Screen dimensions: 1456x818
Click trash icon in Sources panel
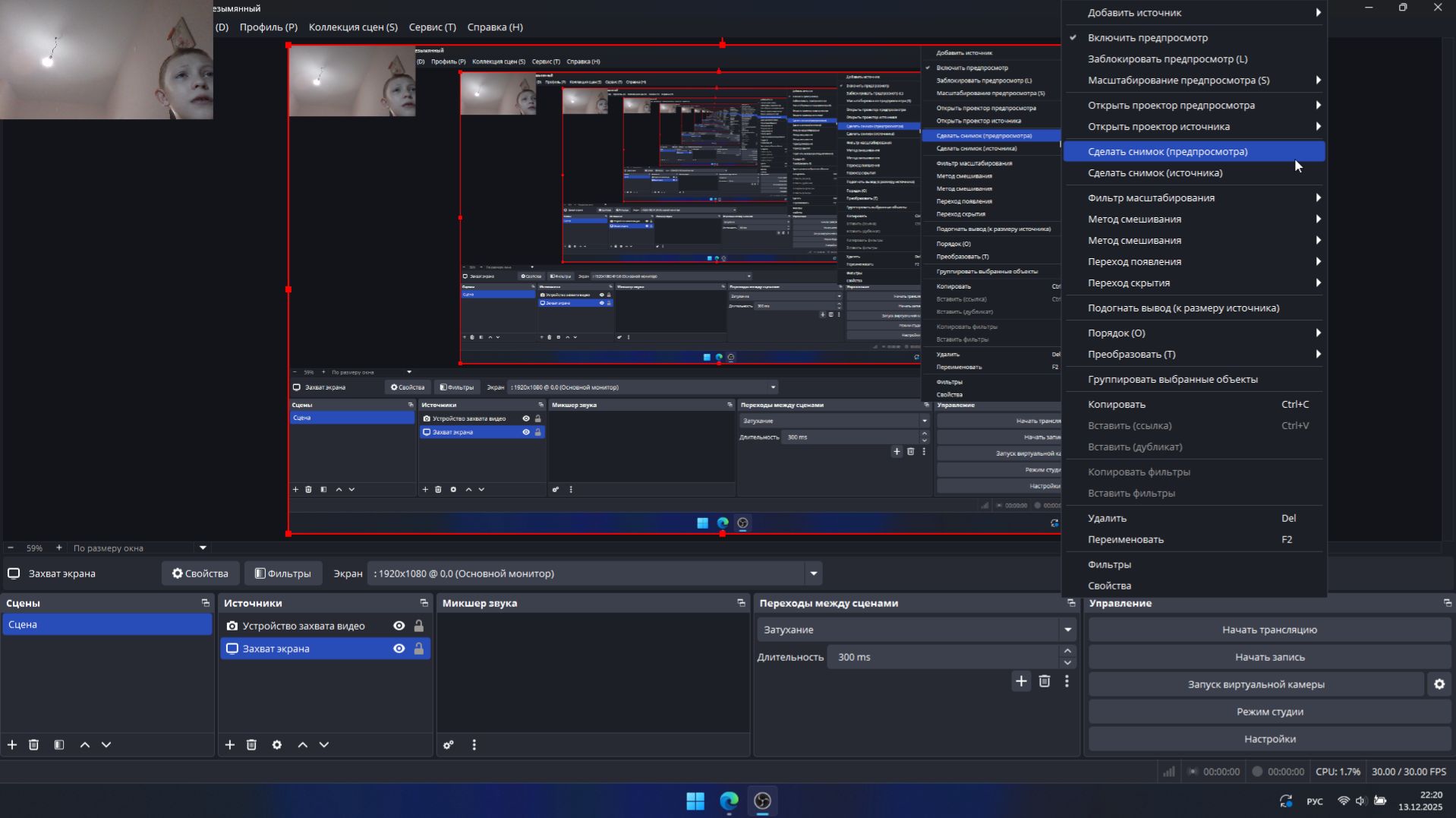(x=251, y=745)
